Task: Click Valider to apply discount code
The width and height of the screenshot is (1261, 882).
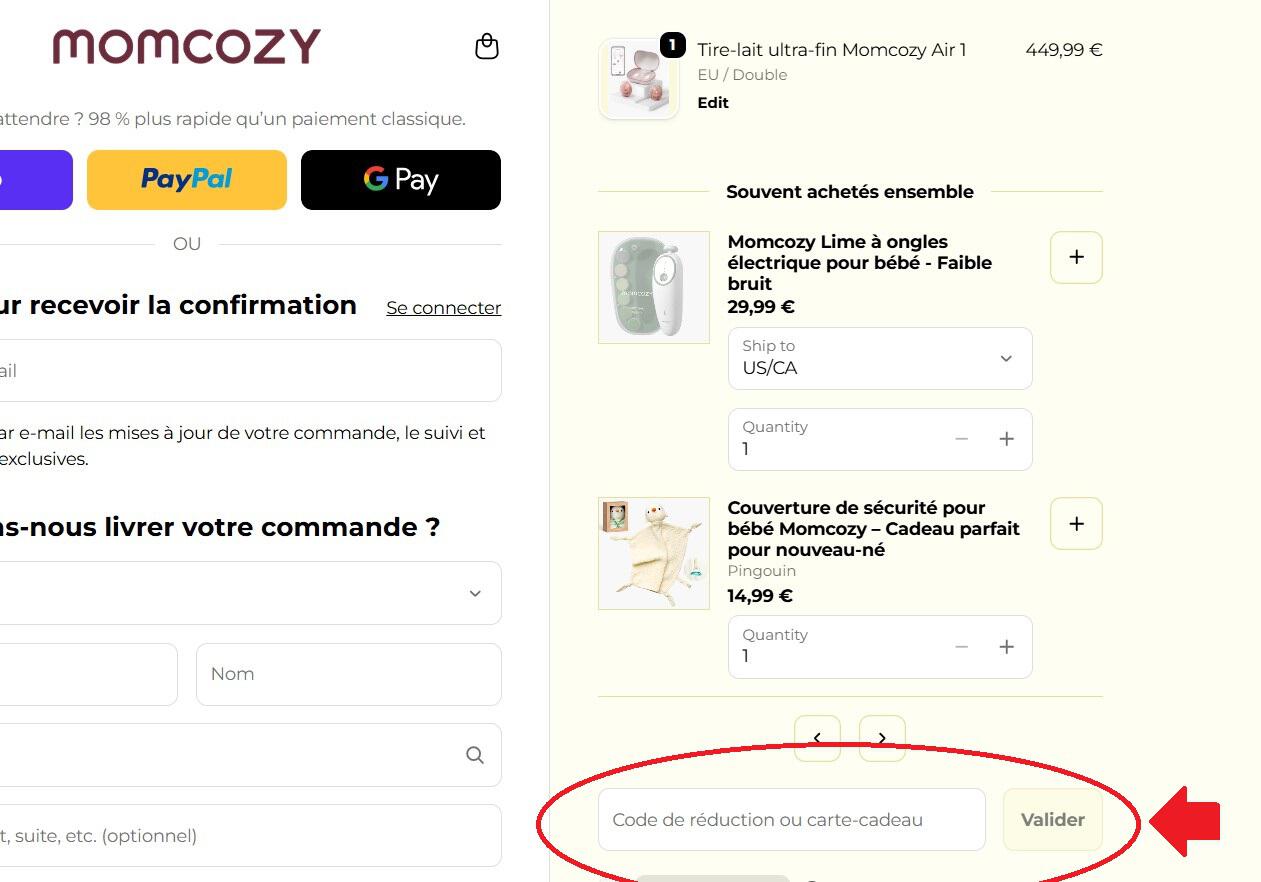Action: click(1051, 818)
